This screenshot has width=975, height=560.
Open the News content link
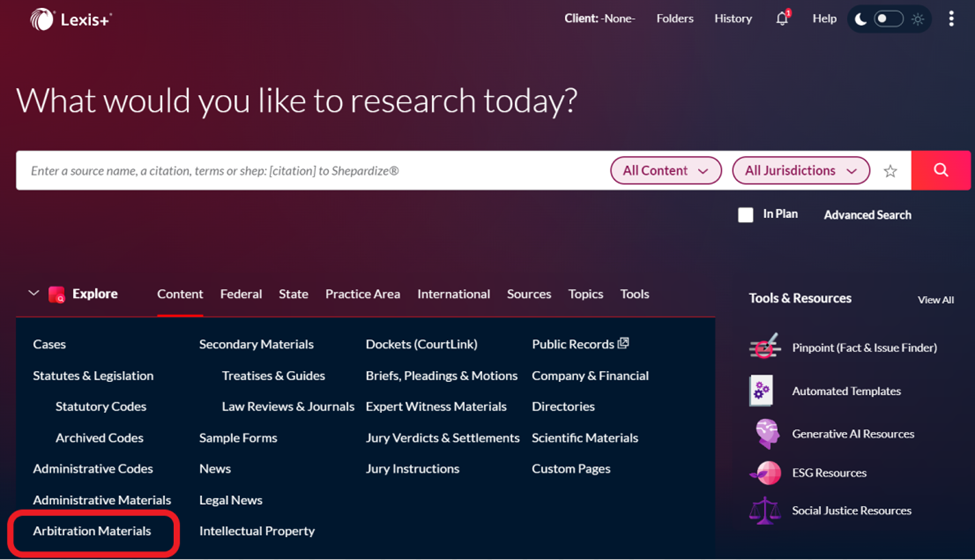215,469
